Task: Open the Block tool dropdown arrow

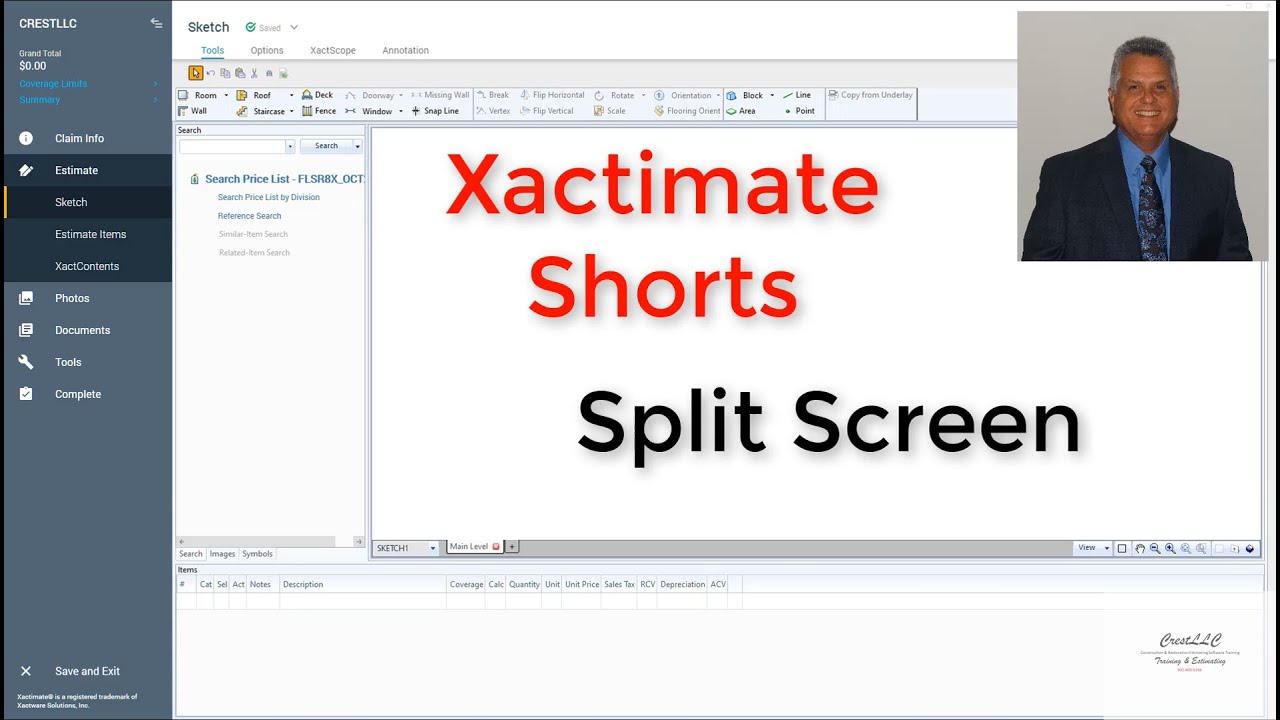Action: (x=771, y=95)
